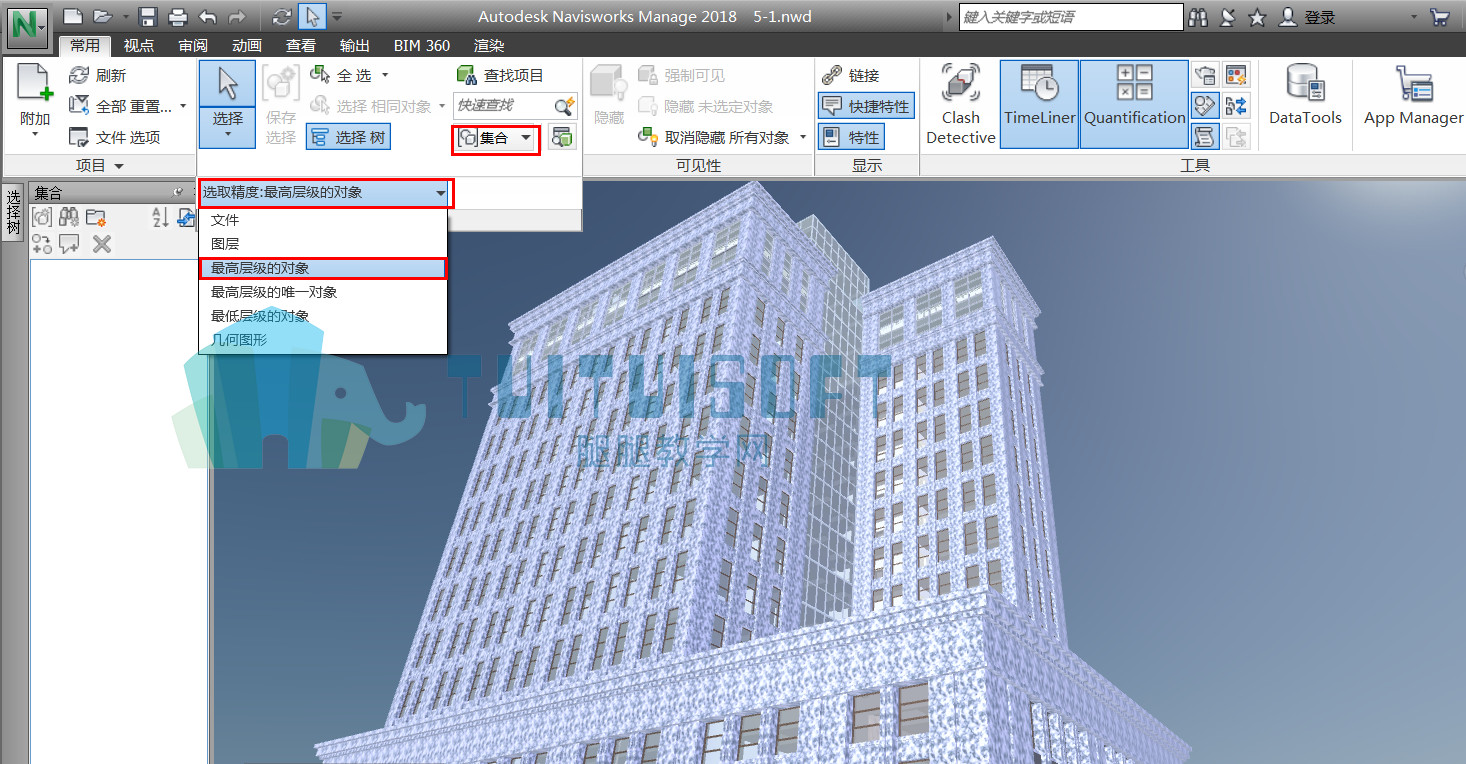The width and height of the screenshot is (1466, 764).
Task: Open 文件 选项 (File Options)
Action: click(x=115, y=137)
